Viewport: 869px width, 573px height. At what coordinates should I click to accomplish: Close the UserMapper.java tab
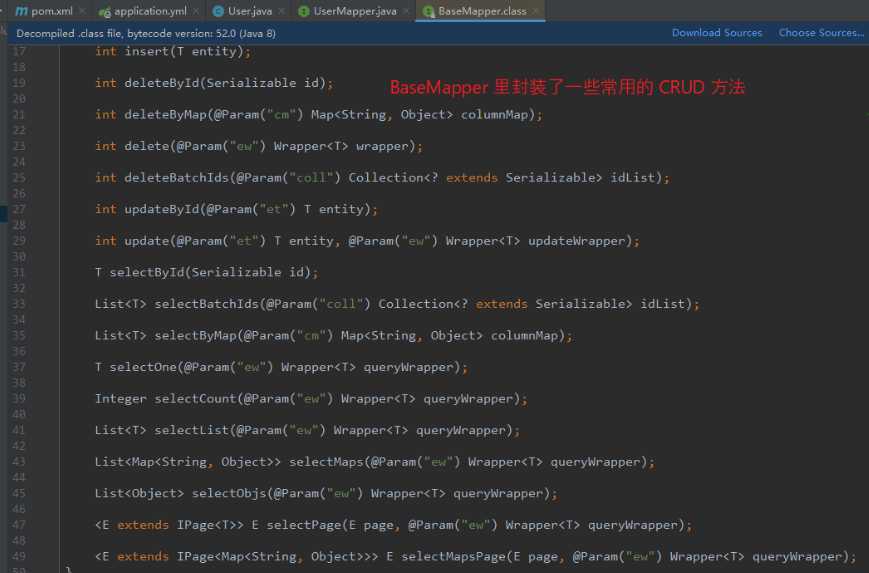[406, 11]
